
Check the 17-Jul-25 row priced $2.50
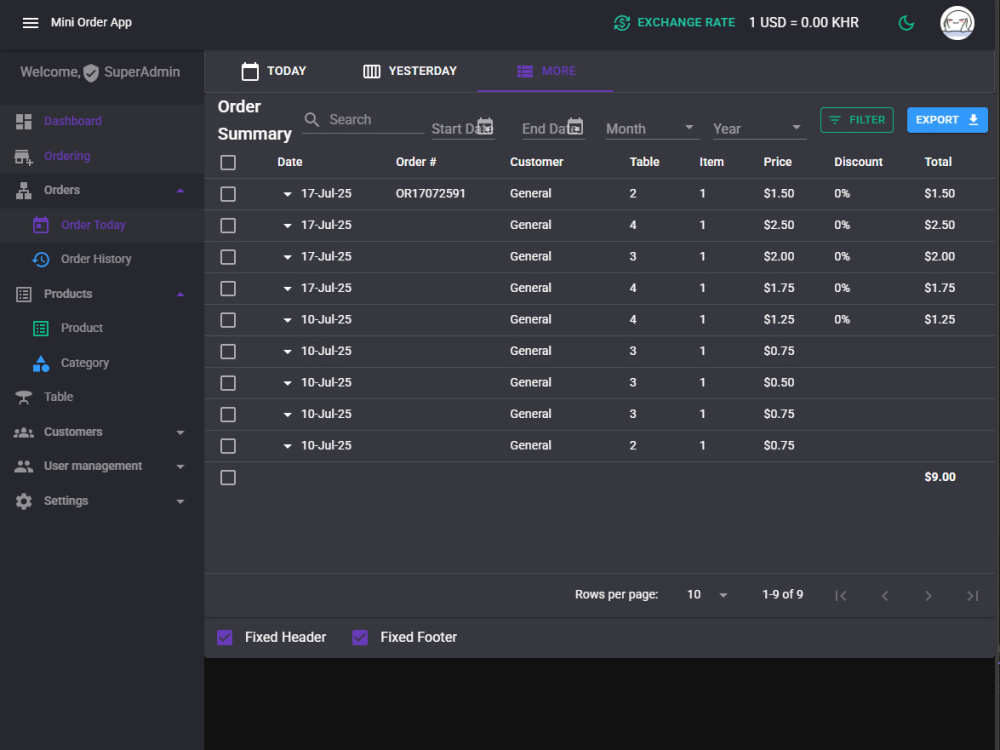[228, 226]
